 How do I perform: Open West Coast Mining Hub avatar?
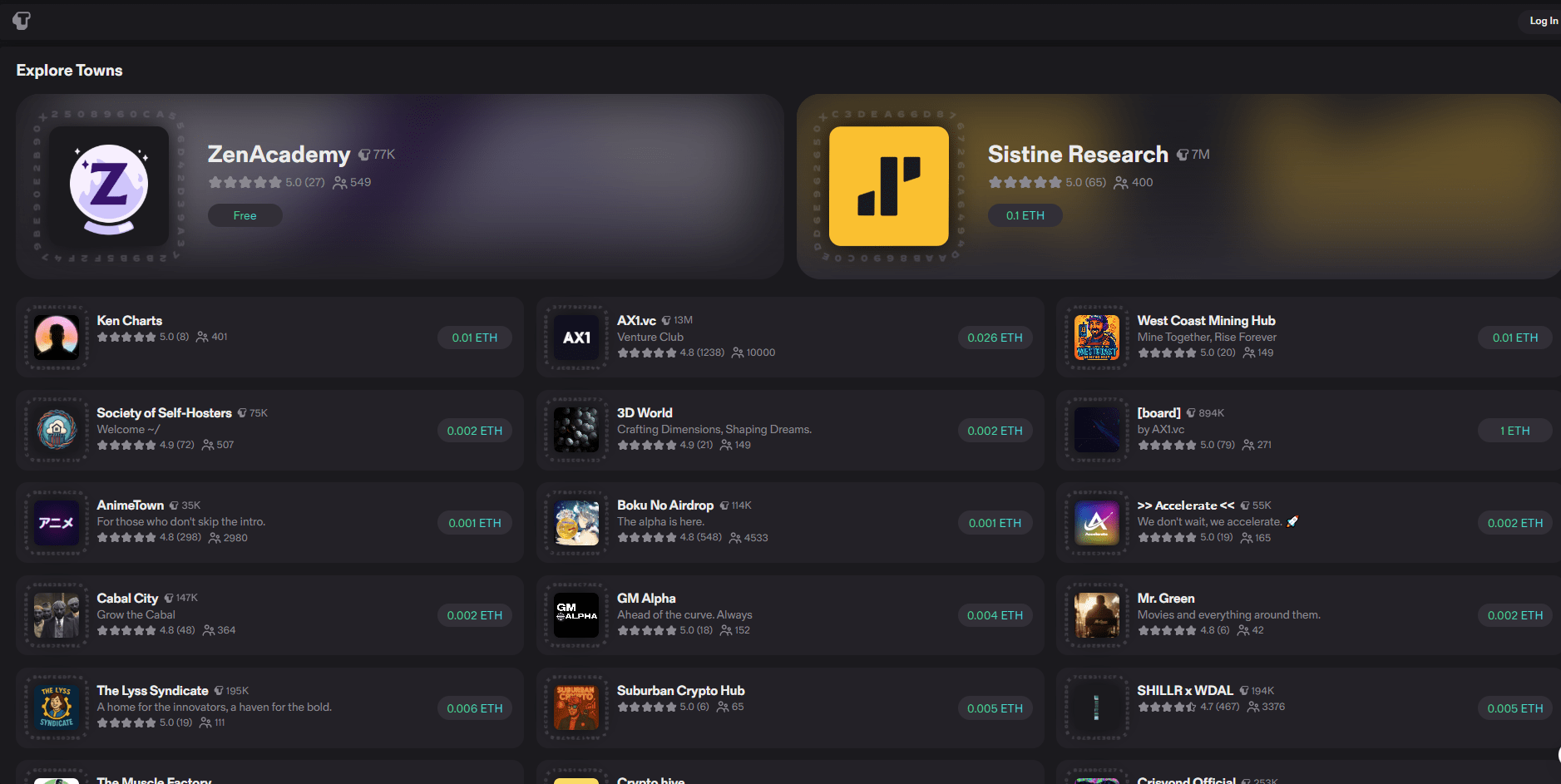[1097, 338]
